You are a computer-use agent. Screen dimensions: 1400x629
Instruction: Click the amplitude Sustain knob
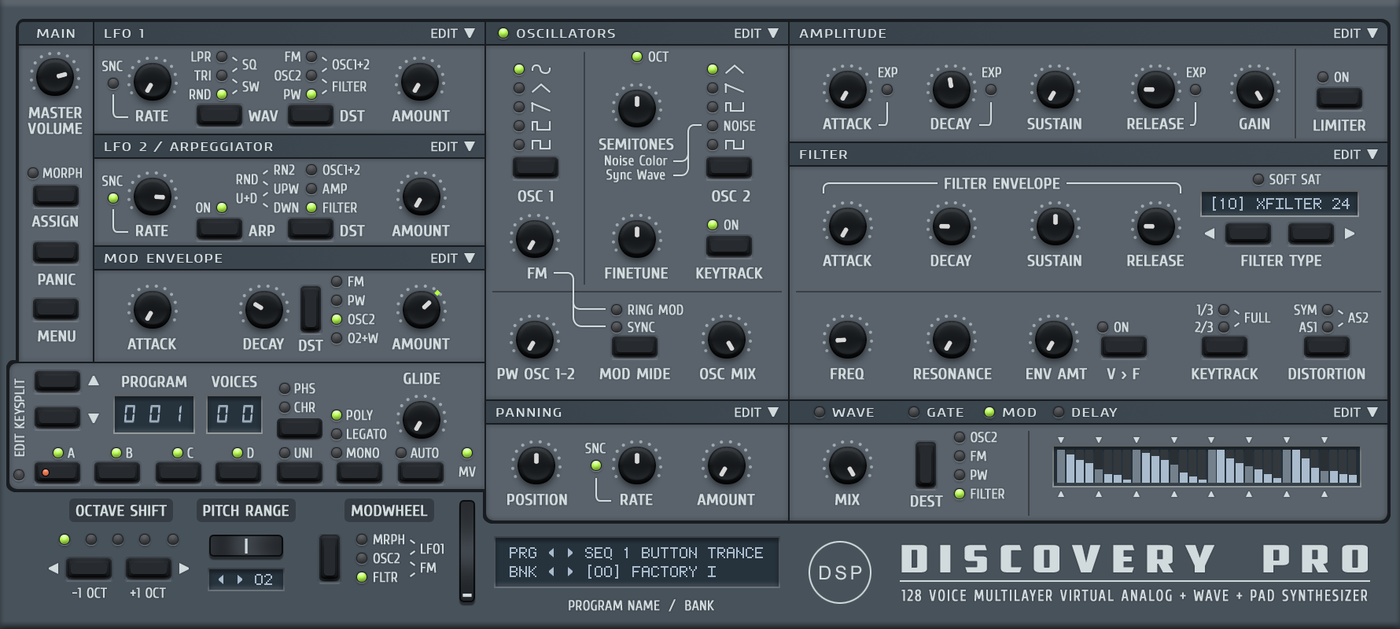coord(1054,89)
